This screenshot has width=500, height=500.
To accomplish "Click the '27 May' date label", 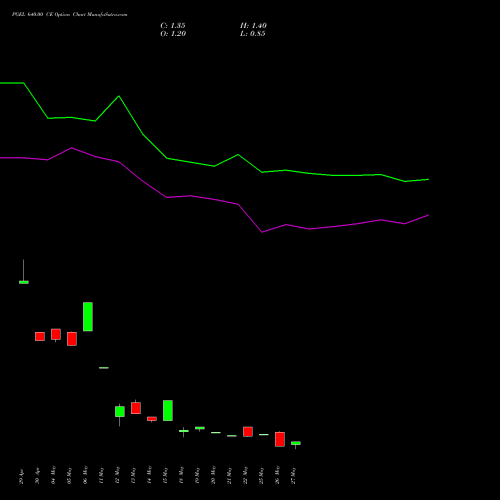I will pos(293,475).
